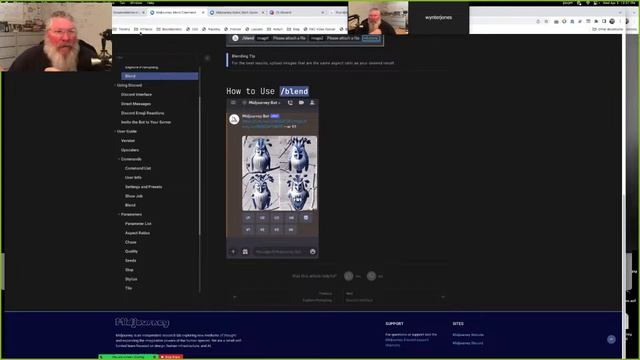Open Blend listed below Show Job

130,205
